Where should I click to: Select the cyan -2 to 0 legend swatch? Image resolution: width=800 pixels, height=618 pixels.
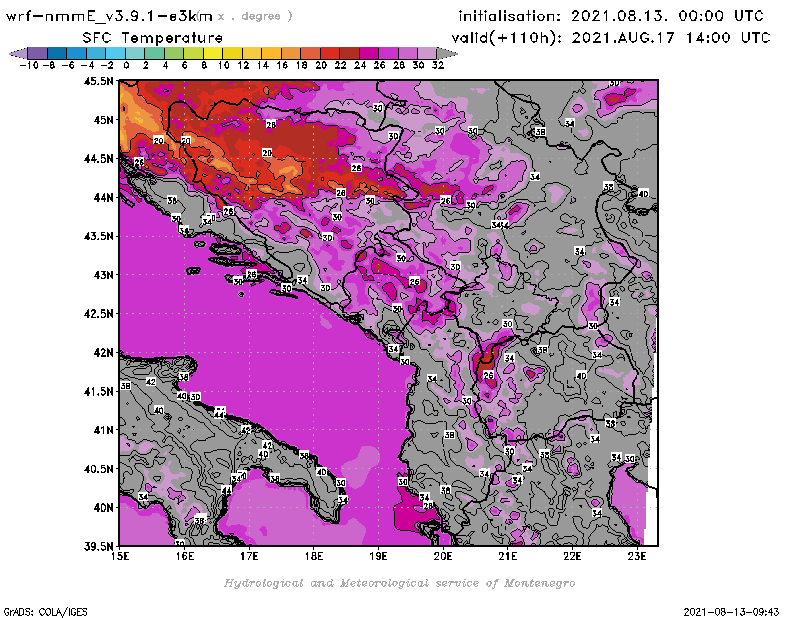point(115,53)
